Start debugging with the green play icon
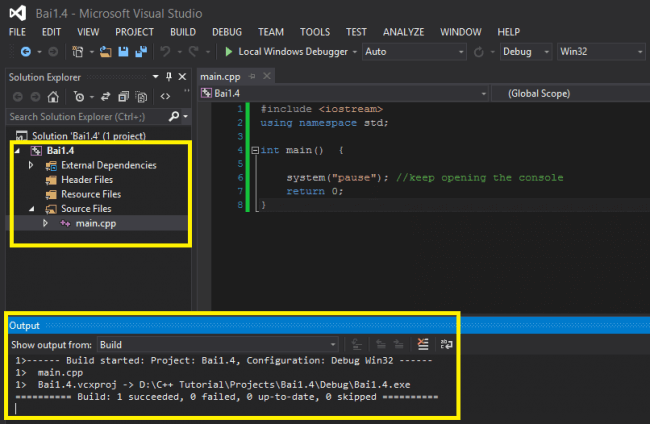The image size is (650, 424). (x=228, y=52)
